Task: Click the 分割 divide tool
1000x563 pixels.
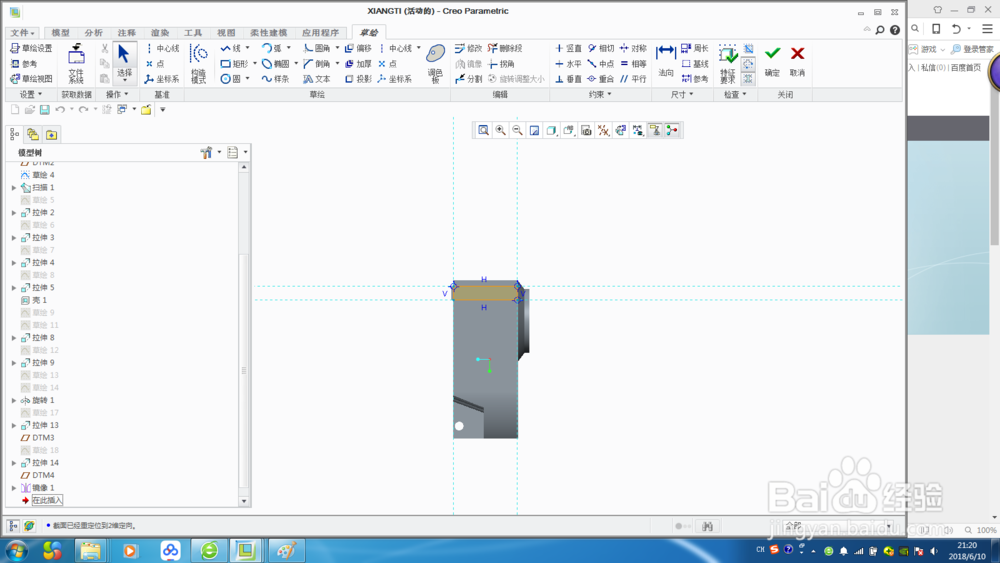Action: coord(469,79)
